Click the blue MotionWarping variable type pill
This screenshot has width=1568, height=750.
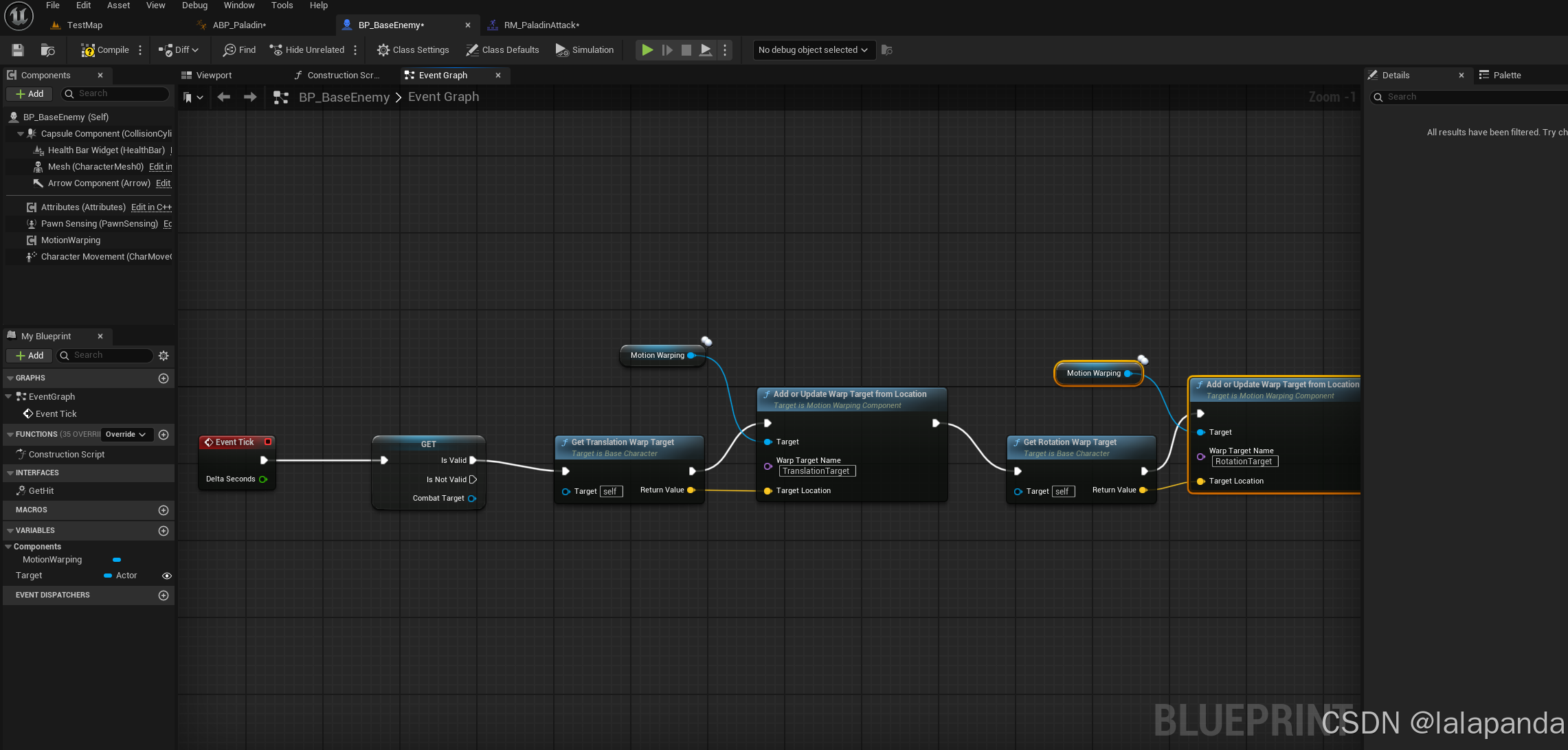(117, 560)
